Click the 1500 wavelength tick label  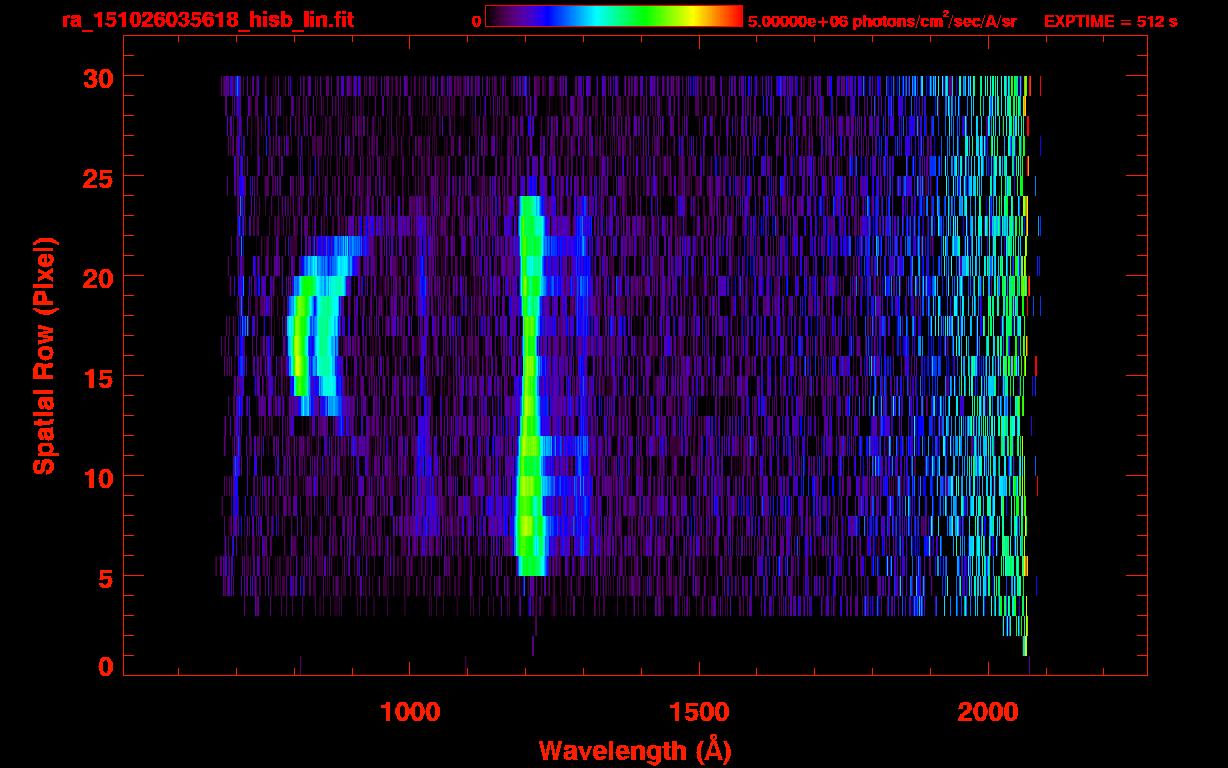pyautogui.click(x=698, y=712)
